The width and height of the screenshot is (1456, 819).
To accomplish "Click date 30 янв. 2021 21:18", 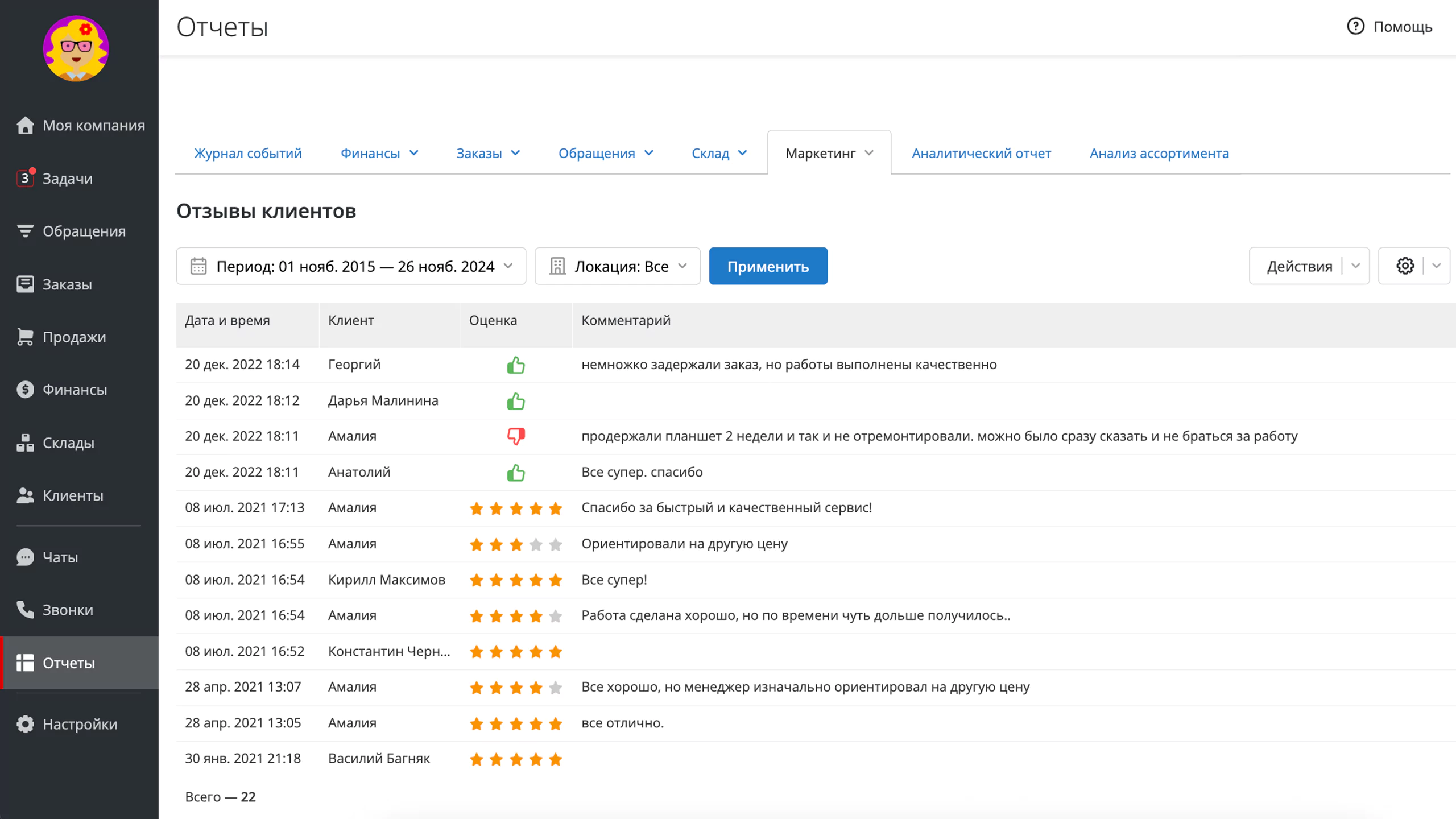I will pyautogui.click(x=243, y=759).
